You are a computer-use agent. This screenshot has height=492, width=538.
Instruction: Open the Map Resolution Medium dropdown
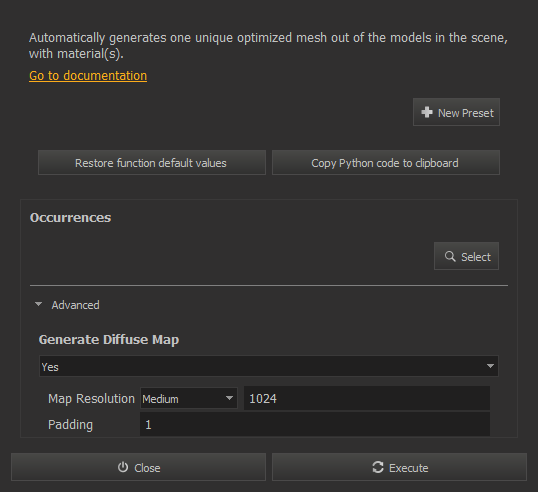click(x=189, y=398)
